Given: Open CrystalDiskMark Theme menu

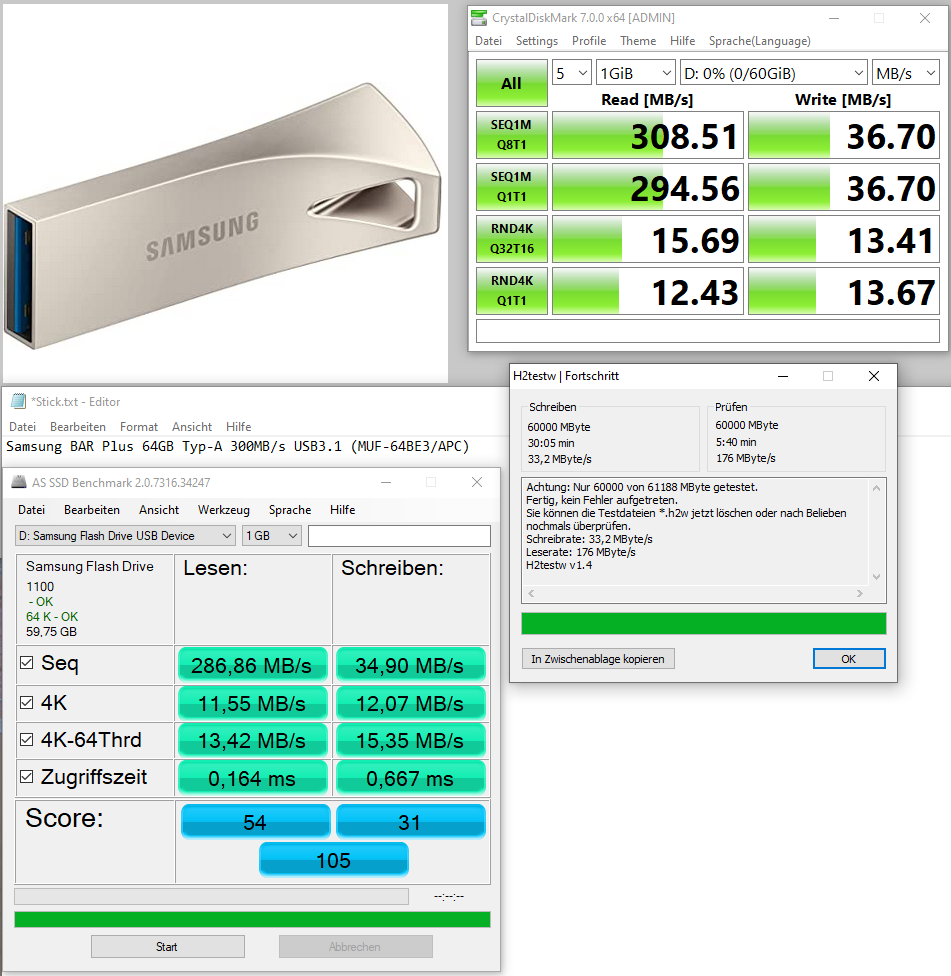Looking at the screenshot, I should (638, 41).
